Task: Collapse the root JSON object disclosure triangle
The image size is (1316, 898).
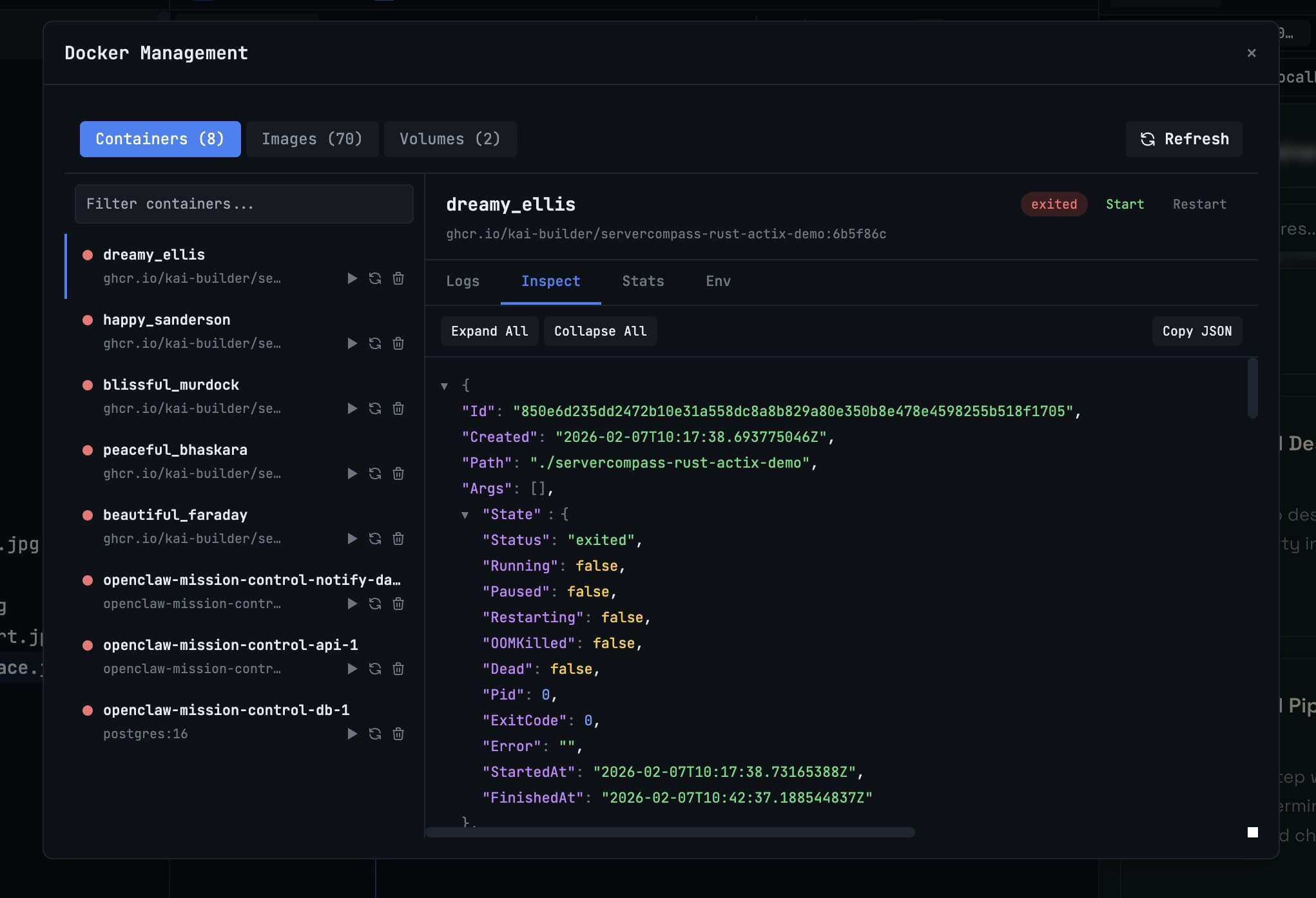Action: (x=444, y=385)
